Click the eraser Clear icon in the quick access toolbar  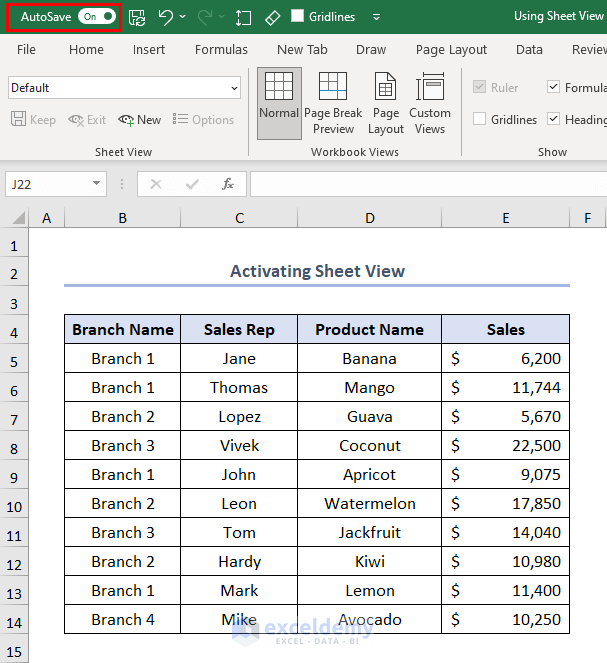272,17
